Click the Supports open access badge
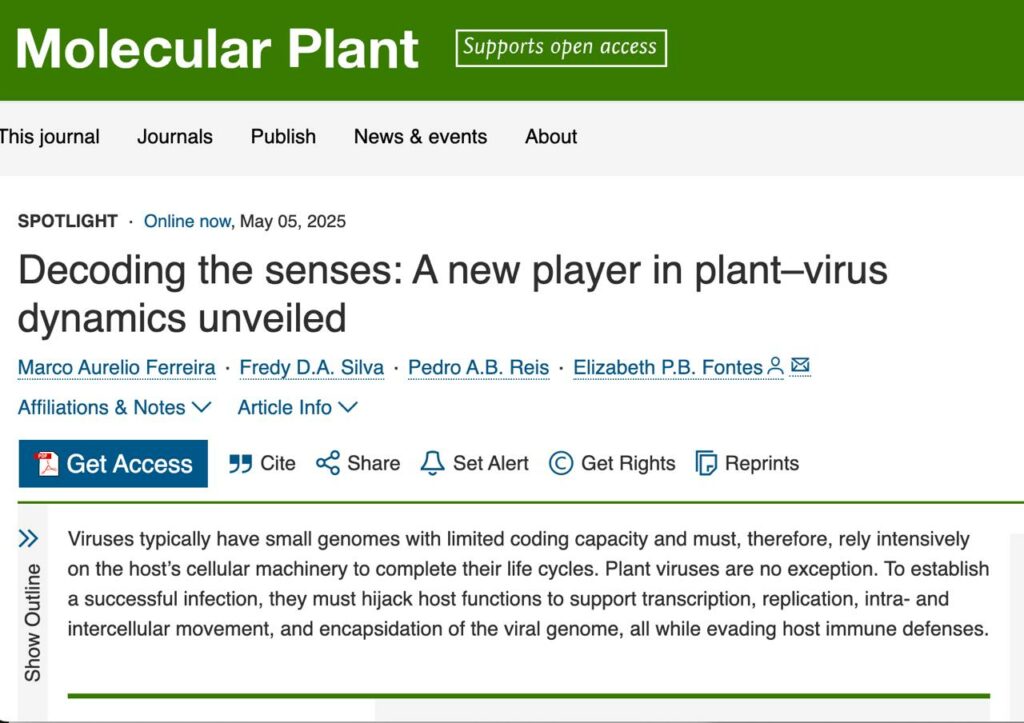 (561, 47)
